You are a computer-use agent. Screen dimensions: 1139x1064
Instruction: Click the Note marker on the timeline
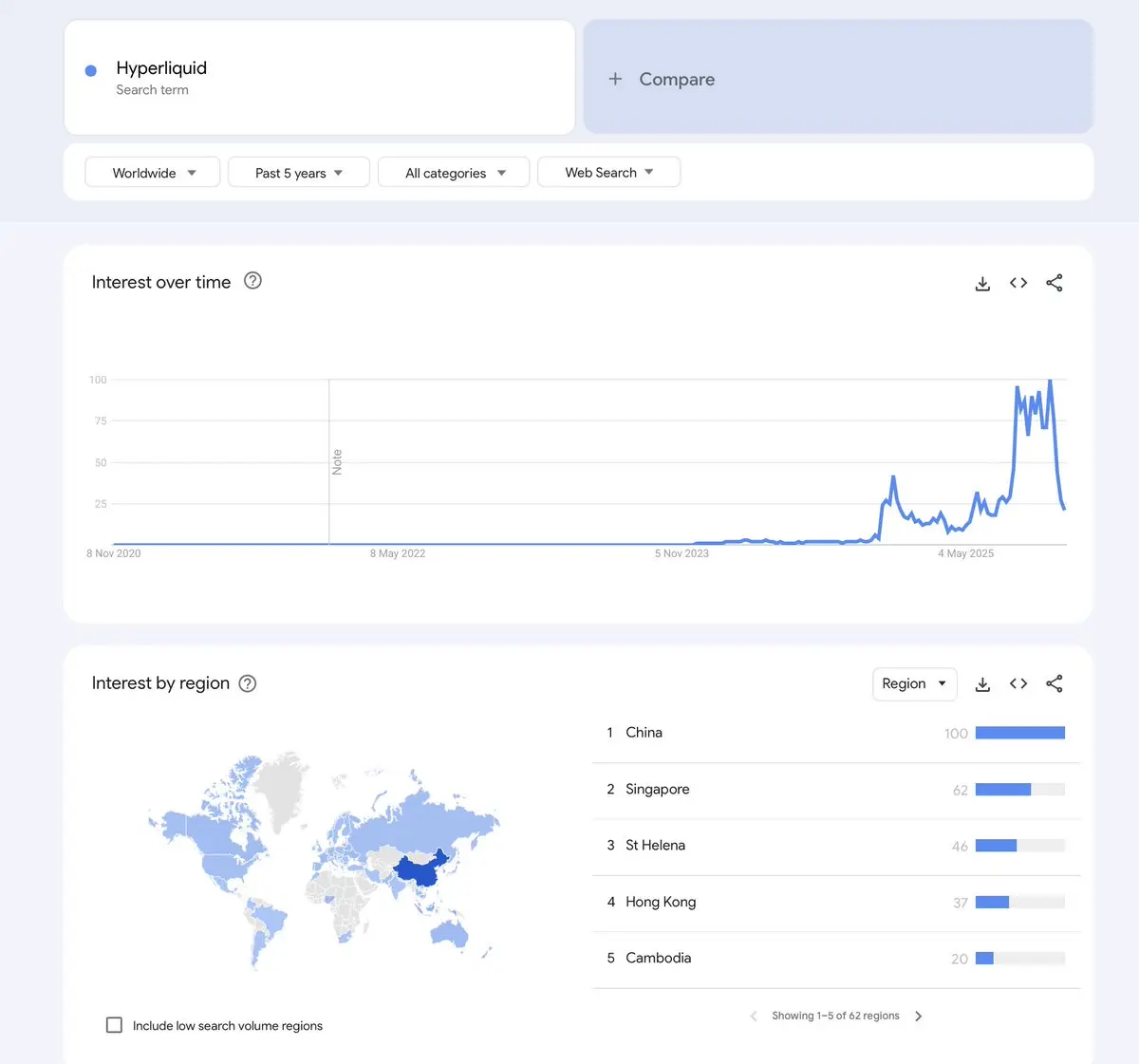[336, 462]
